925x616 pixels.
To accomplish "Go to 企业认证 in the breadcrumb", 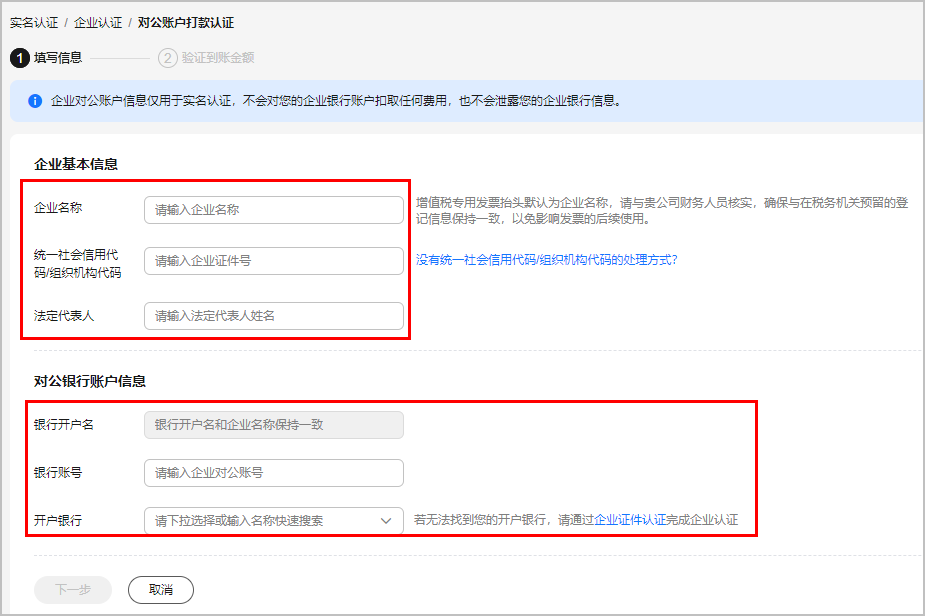I will tap(98, 23).
